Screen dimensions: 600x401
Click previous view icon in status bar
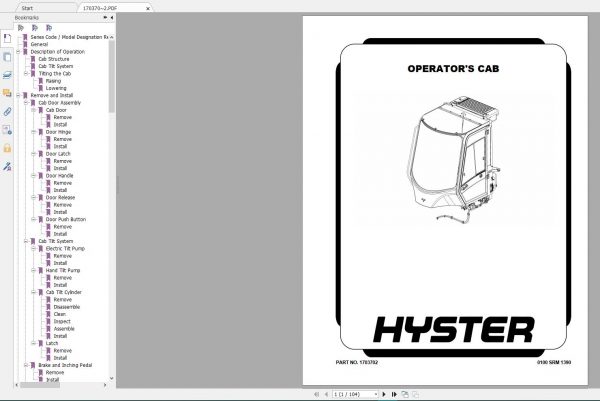[x=405, y=394]
